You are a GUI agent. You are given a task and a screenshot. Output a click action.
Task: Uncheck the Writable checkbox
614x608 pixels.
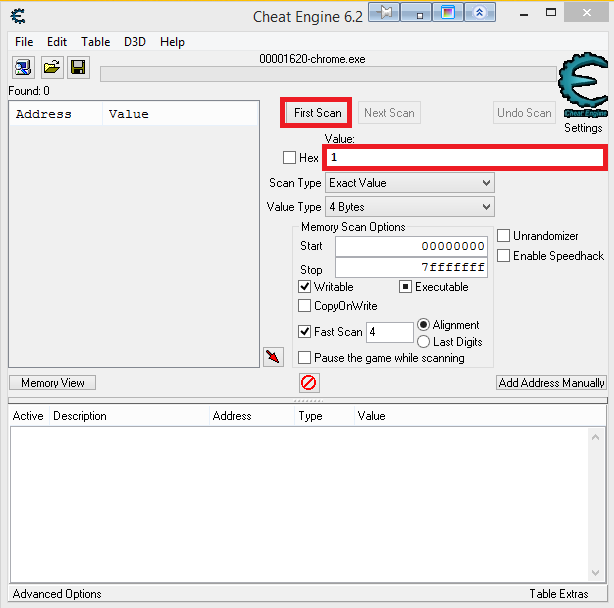(304, 287)
